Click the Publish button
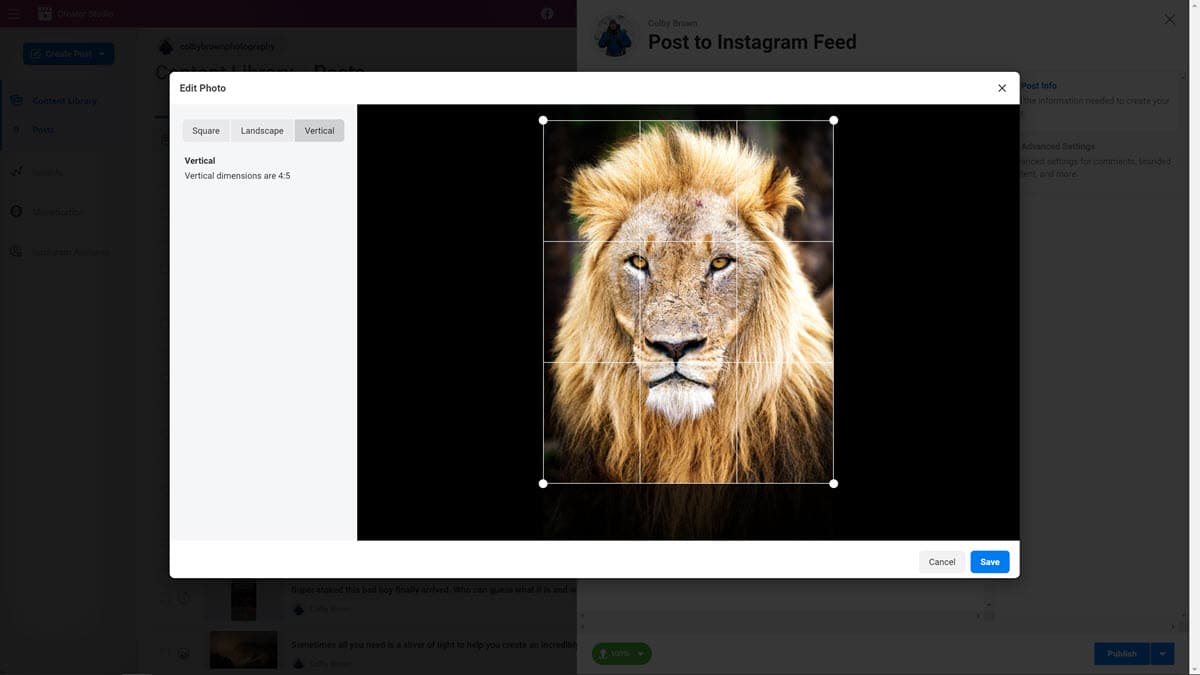Screen dimensions: 1200x675 point(1122,654)
